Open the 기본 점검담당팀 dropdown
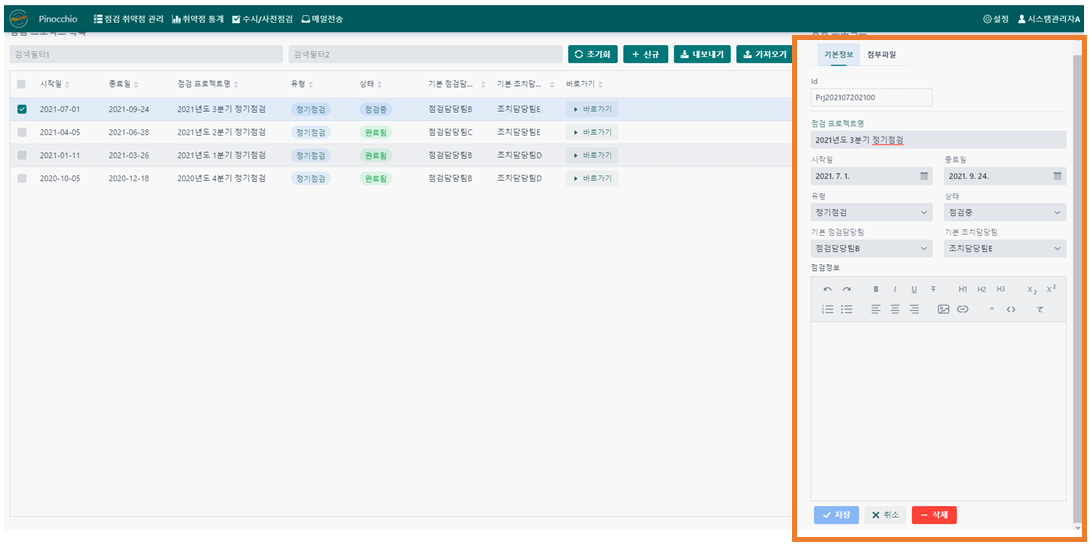The image size is (1092, 546). [x=872, y=249]
